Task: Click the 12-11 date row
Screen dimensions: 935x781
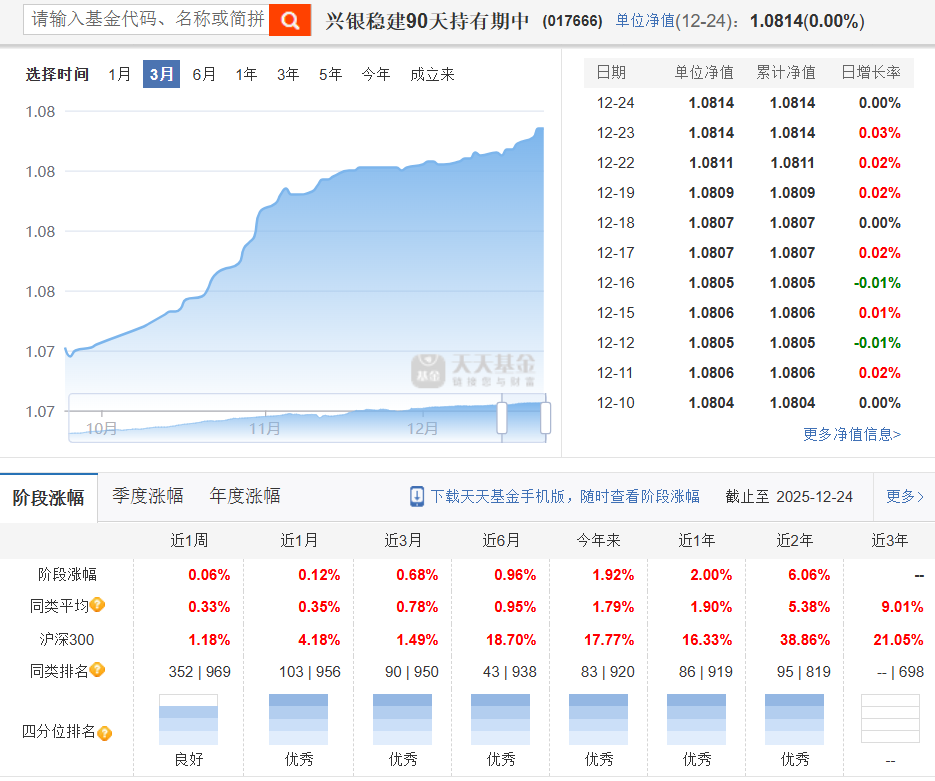Action: 748,373
